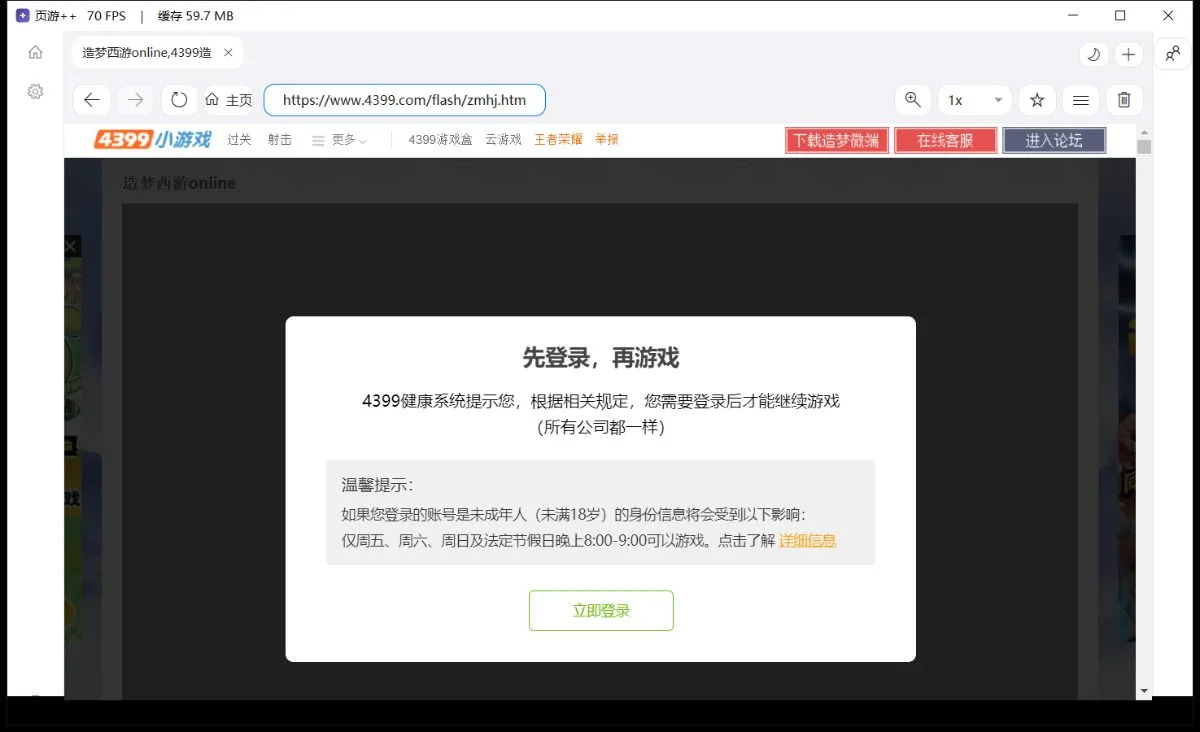The height and width of the screenshot is (732, 1200).
Task: Click the 4399小游戏 logo
Action: point(153,140)
